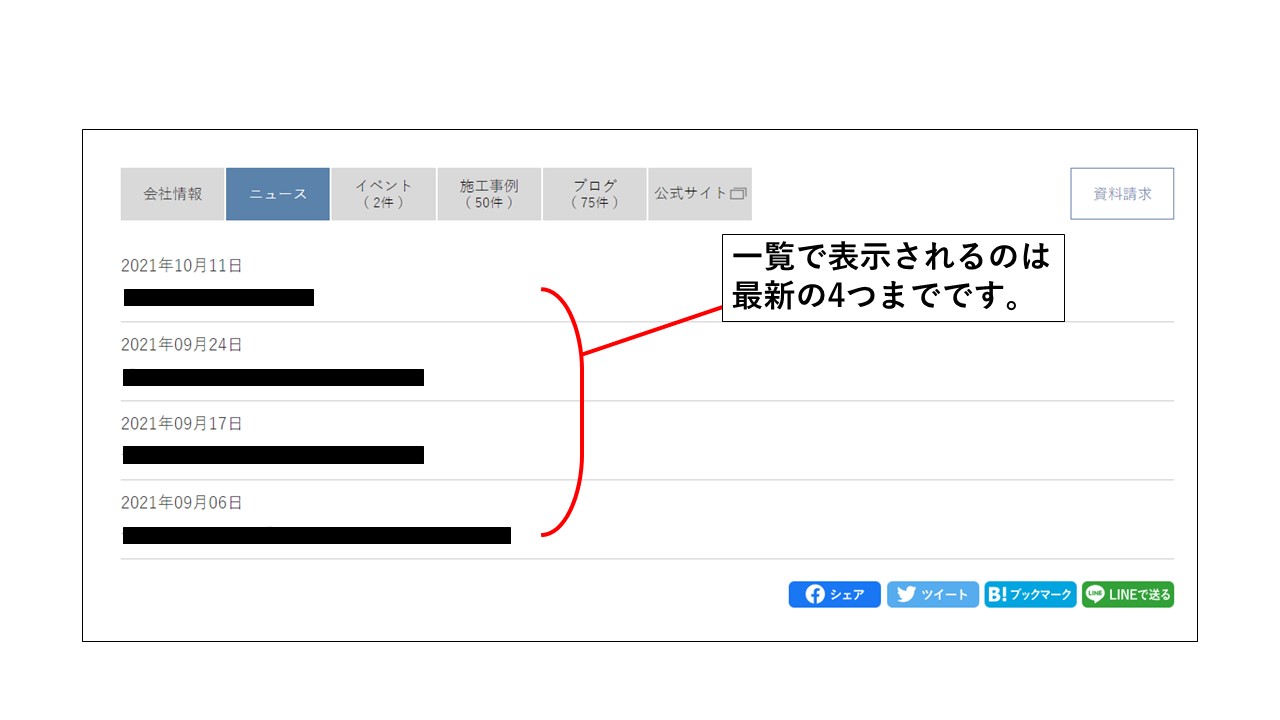Open the 施工事例 (50件) tab
This screenshot has width=1280, height=720.
click(x=489, y=194)
